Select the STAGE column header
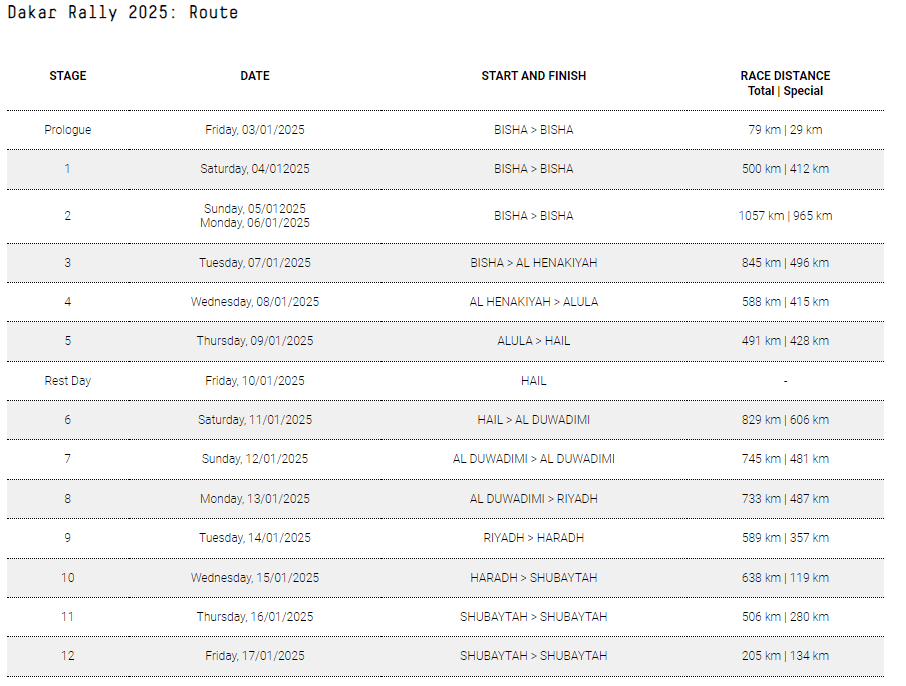The width and height of the screenshot is (906, 686). [68, 76]
